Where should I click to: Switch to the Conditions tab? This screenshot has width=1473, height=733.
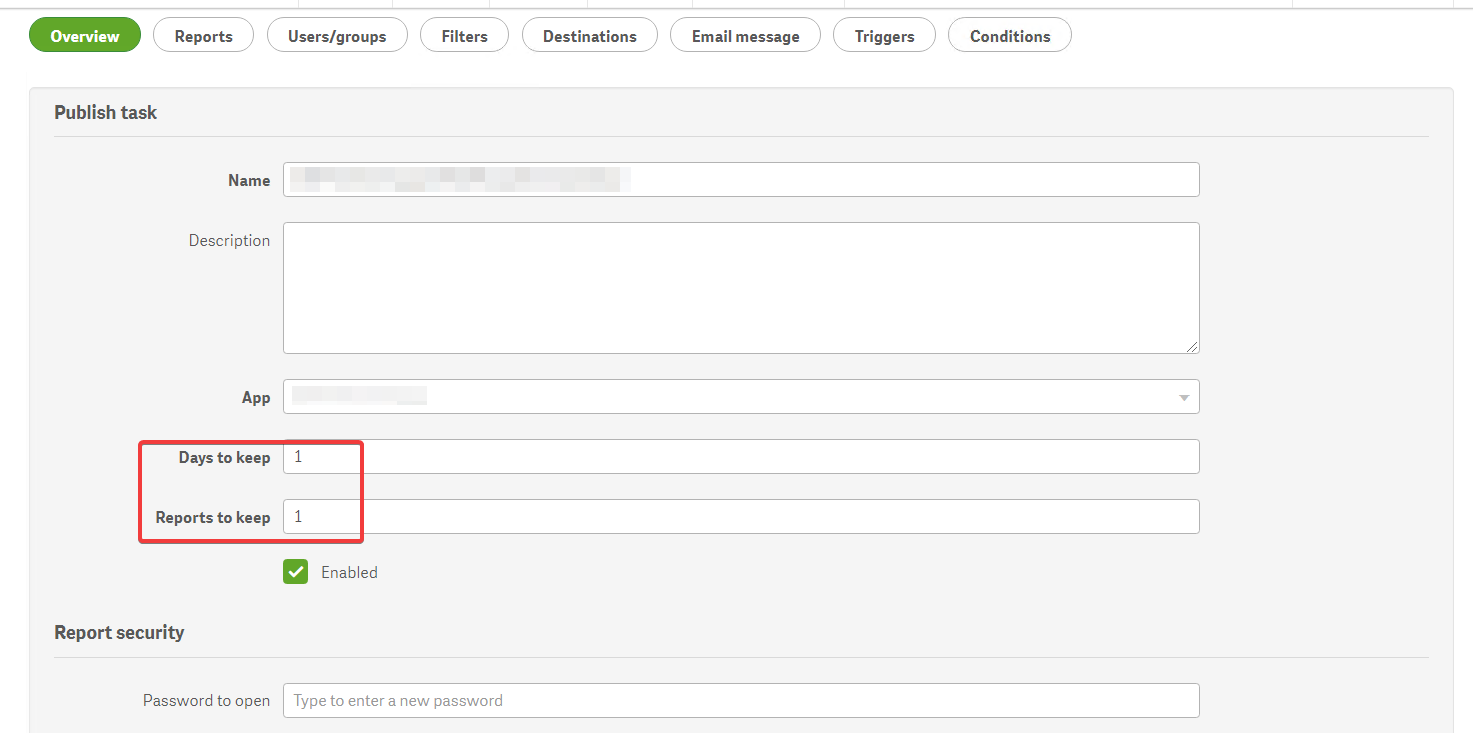pos(1009,35)
